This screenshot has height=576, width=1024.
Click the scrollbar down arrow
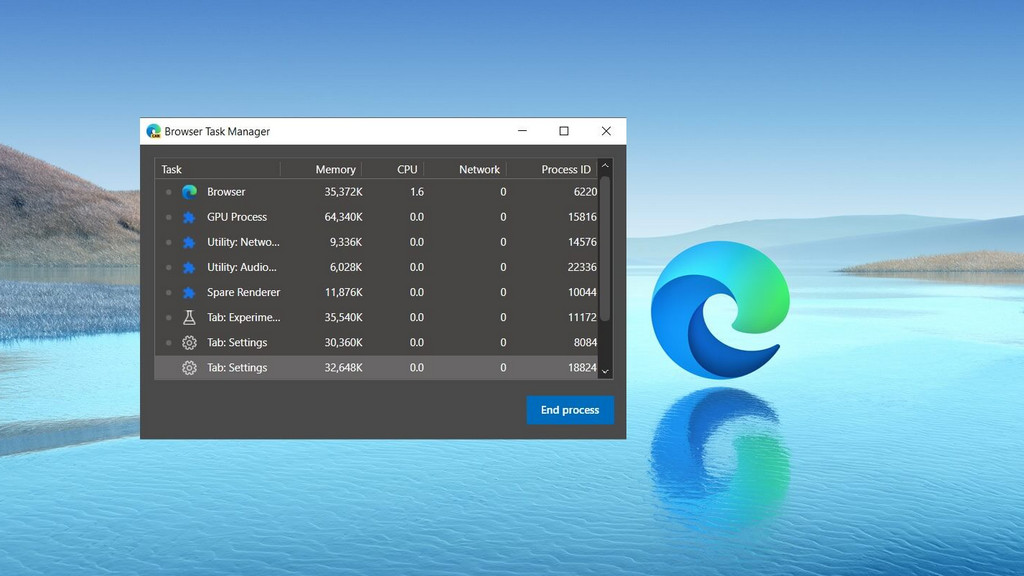605,372
